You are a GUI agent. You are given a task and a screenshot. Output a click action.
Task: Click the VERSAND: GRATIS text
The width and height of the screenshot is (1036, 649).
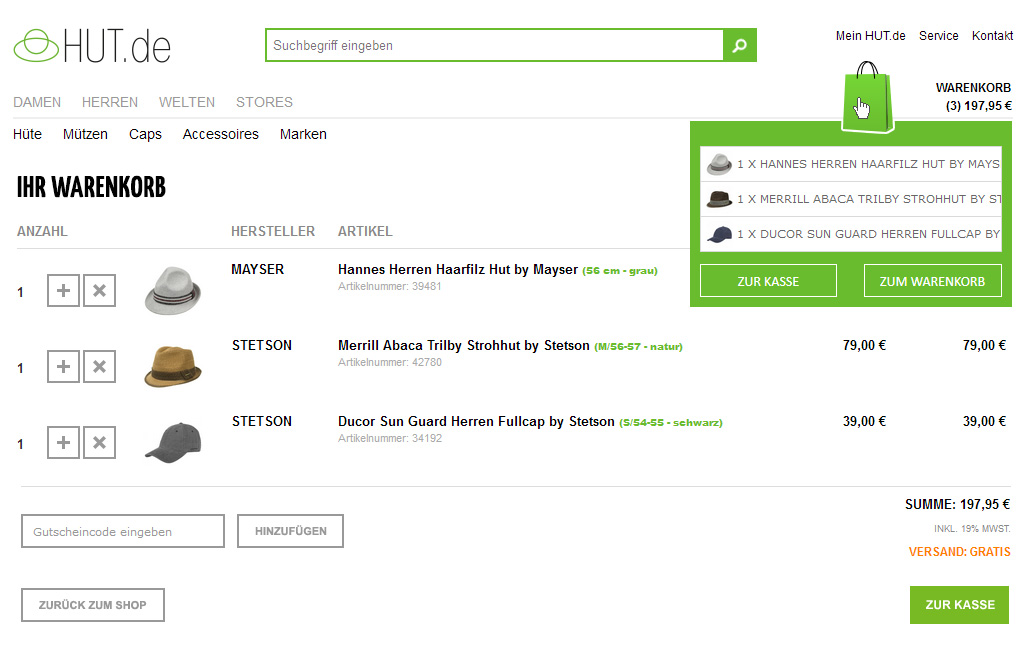[959, 552]
